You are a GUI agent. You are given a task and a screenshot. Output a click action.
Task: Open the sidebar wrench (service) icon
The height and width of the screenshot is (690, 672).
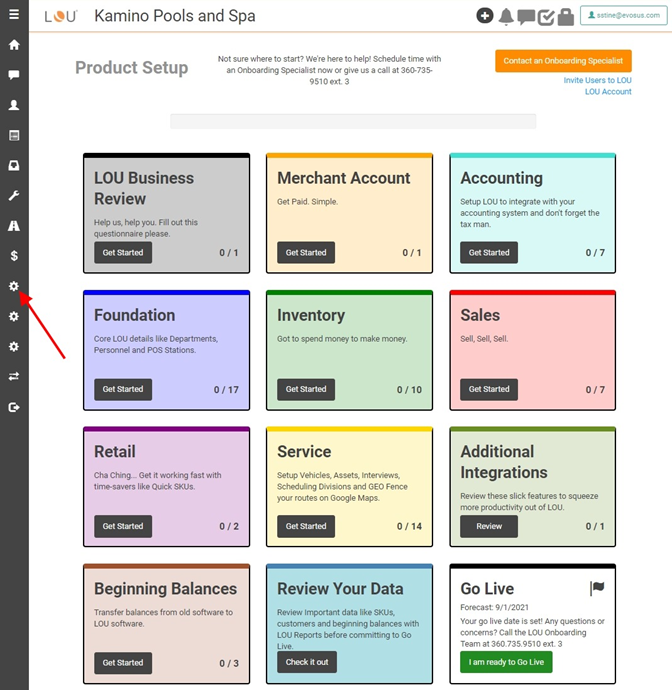tap(14, 195)
